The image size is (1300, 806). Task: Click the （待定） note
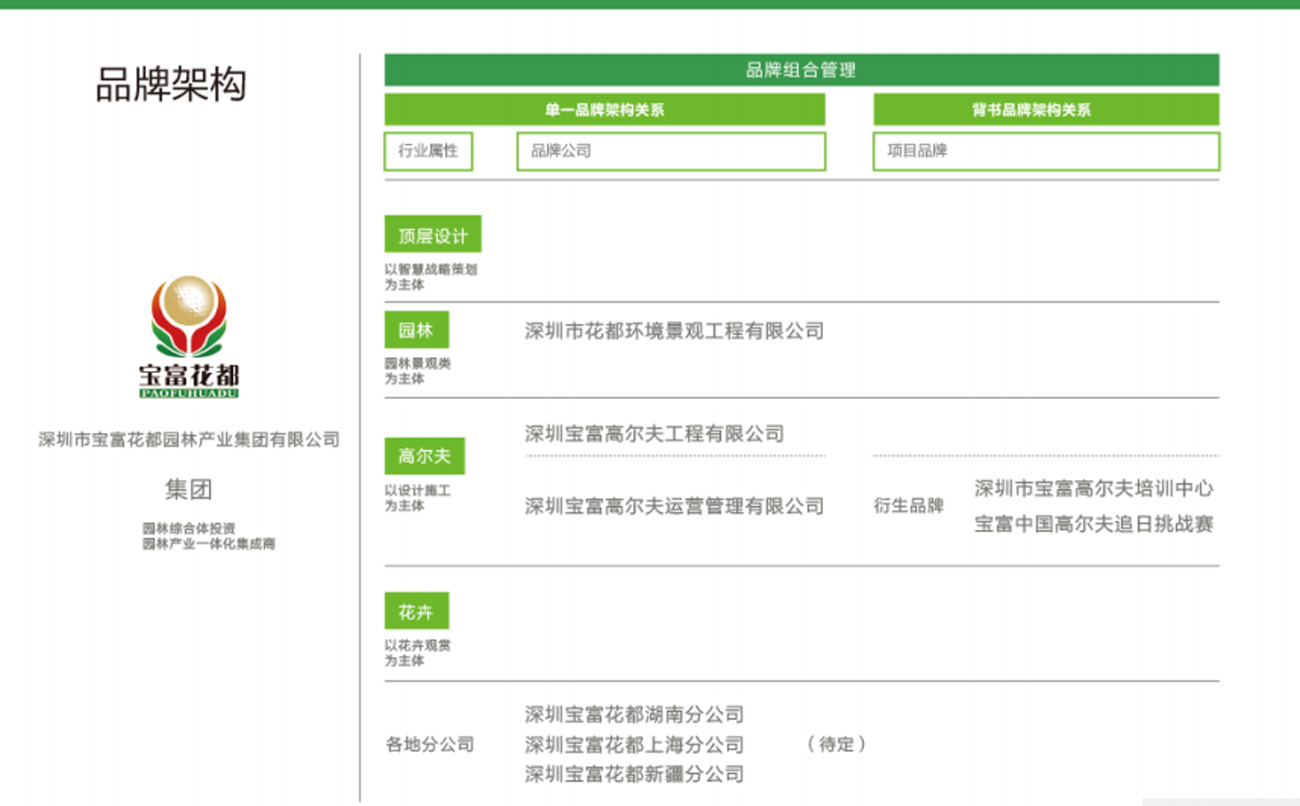pos(836,745)
